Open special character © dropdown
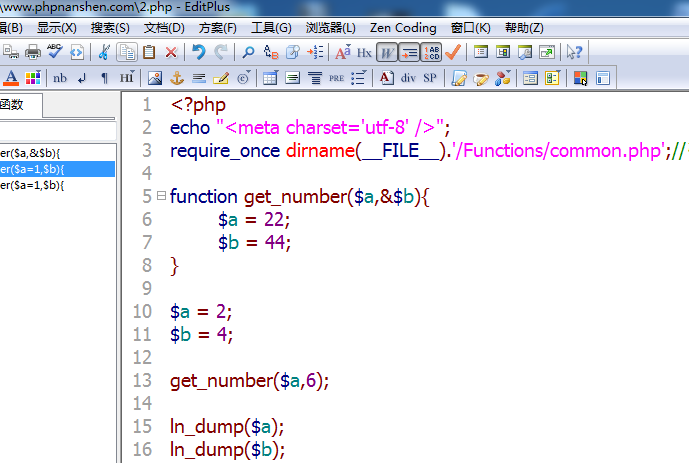This screenshot has height=463, width=689. pyautogui.click(x=243, y=78)
